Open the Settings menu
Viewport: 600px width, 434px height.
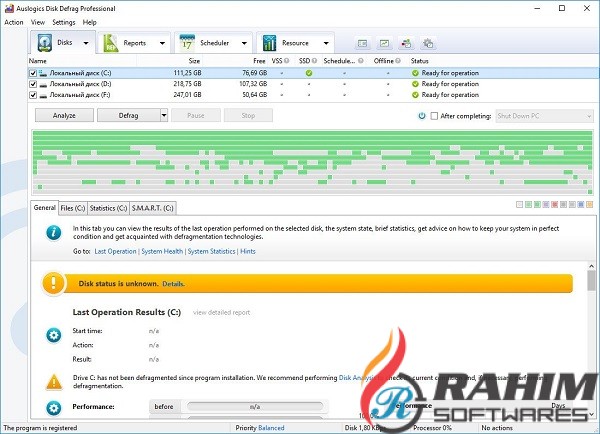(64, 22)
